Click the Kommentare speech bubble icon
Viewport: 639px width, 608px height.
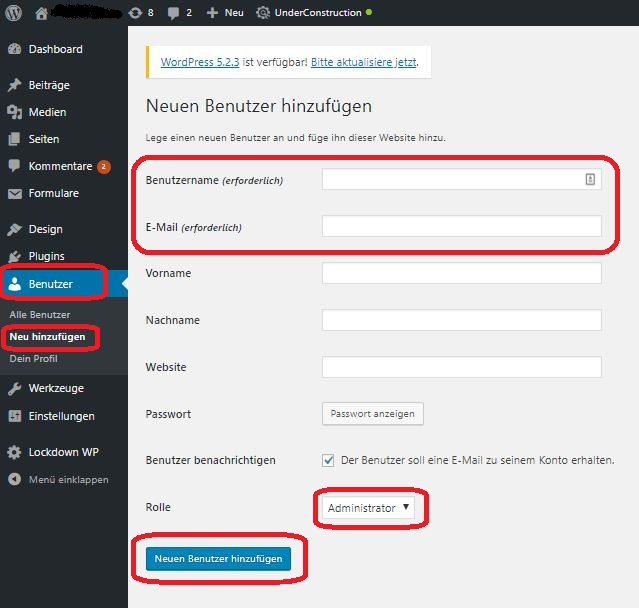pos(14,166)
